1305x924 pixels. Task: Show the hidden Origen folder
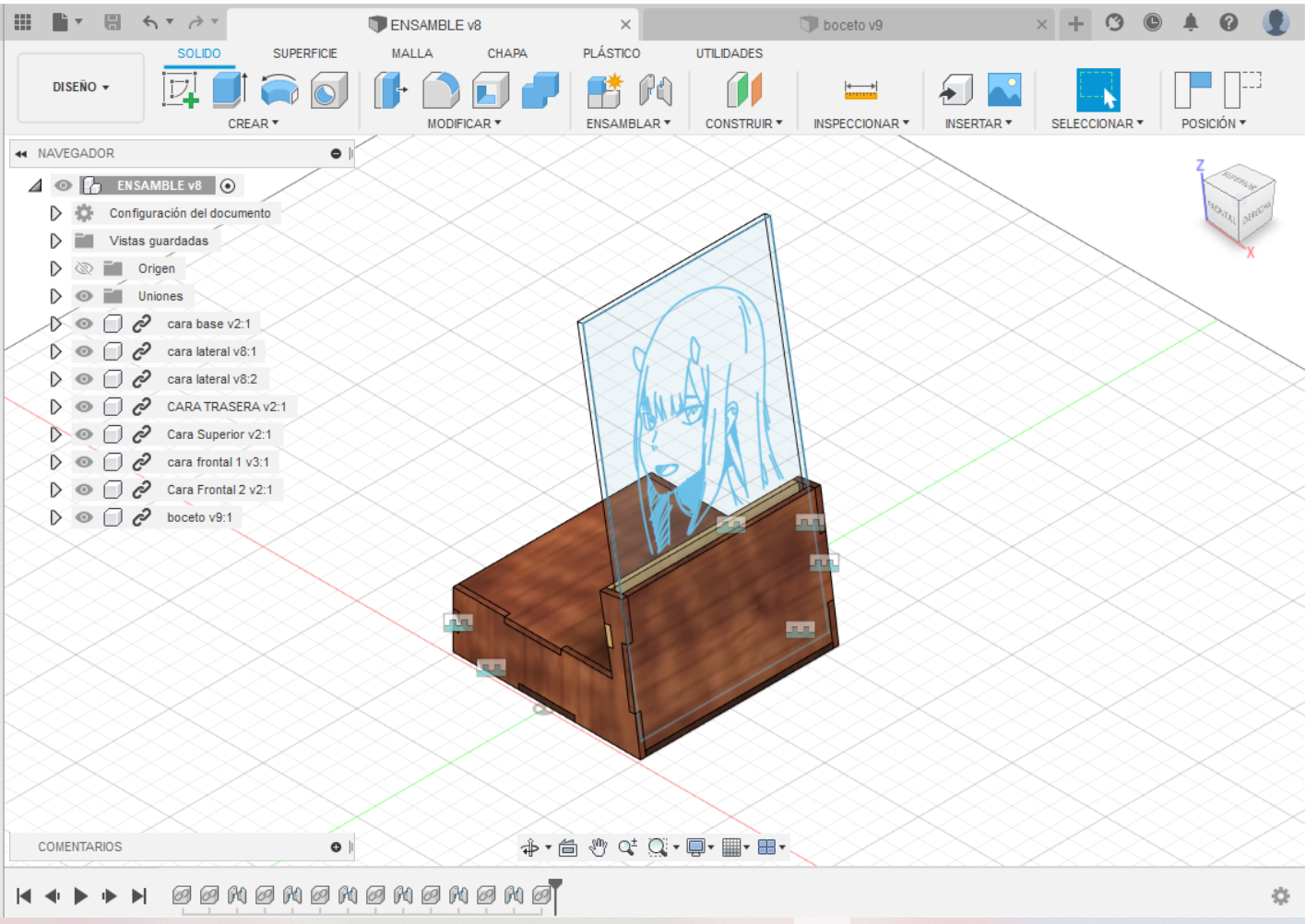84,268
